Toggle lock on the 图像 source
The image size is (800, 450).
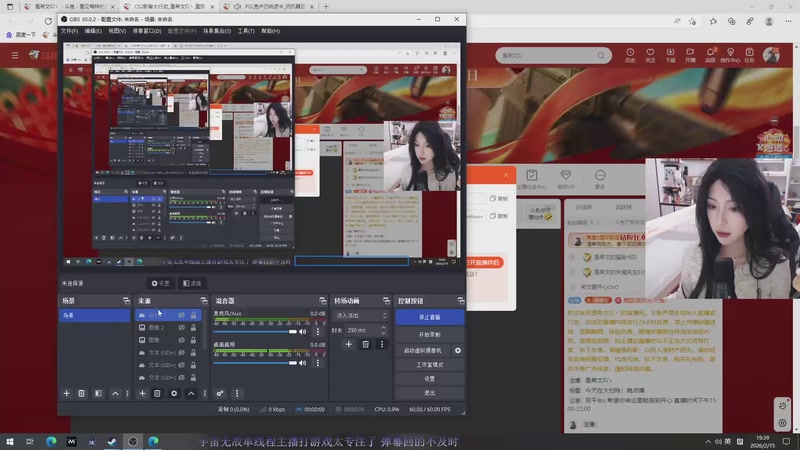pyautogui.click(x=193, y=340)
